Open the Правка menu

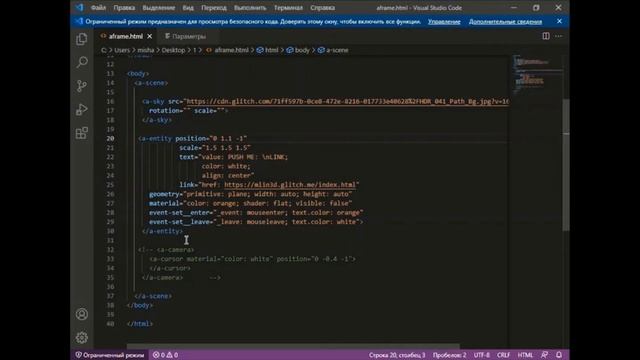pos(124,8)
